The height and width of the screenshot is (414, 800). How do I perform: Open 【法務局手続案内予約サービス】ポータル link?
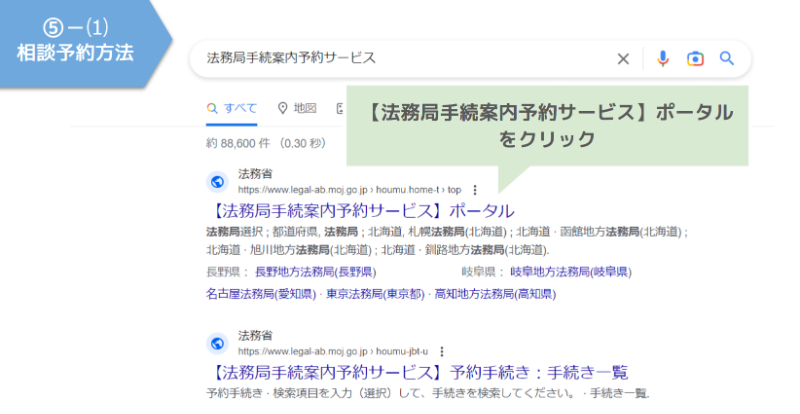[x=360, y=210]
